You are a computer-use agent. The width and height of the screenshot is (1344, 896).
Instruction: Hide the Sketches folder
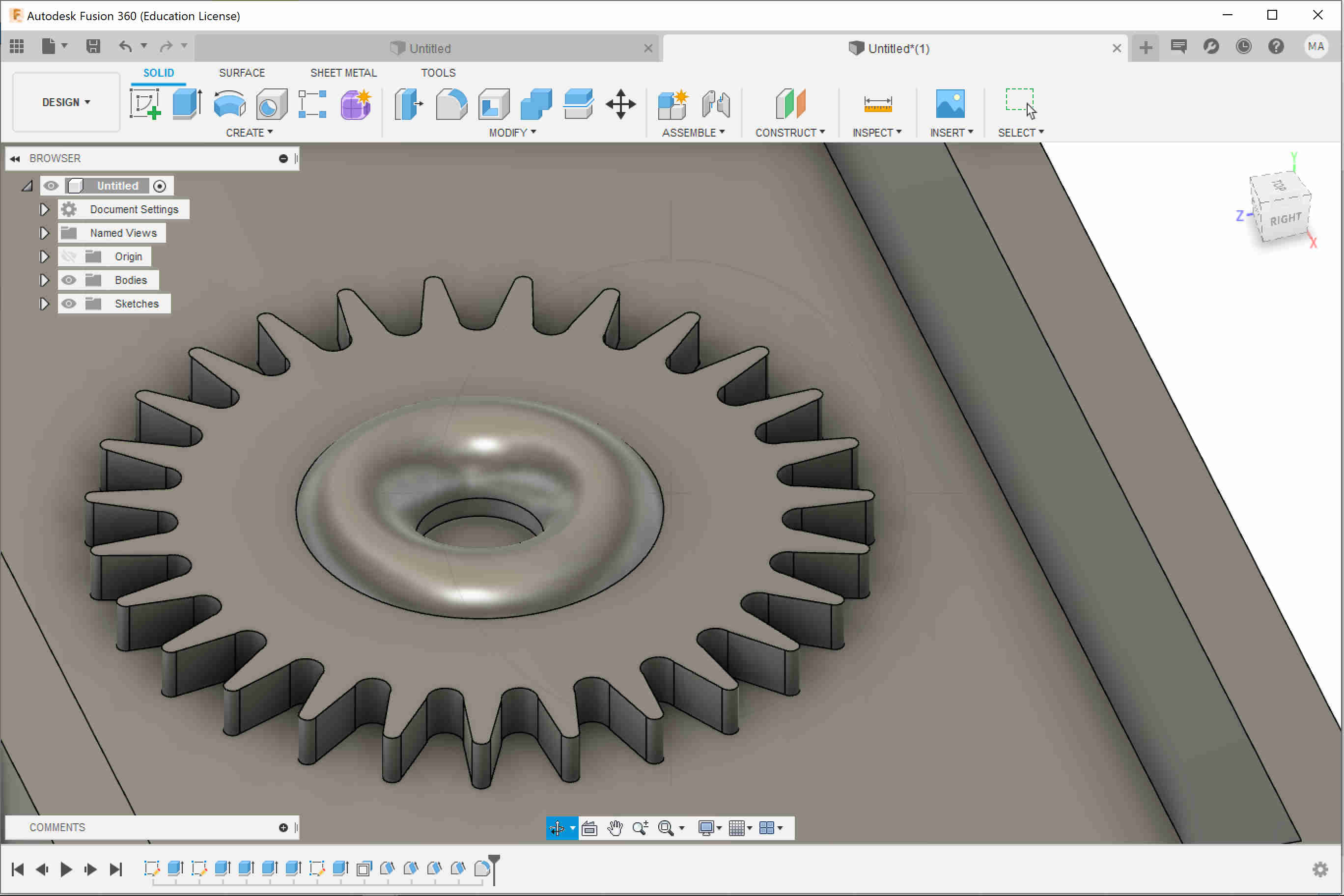pyautogui.click(x=69, y=304)
